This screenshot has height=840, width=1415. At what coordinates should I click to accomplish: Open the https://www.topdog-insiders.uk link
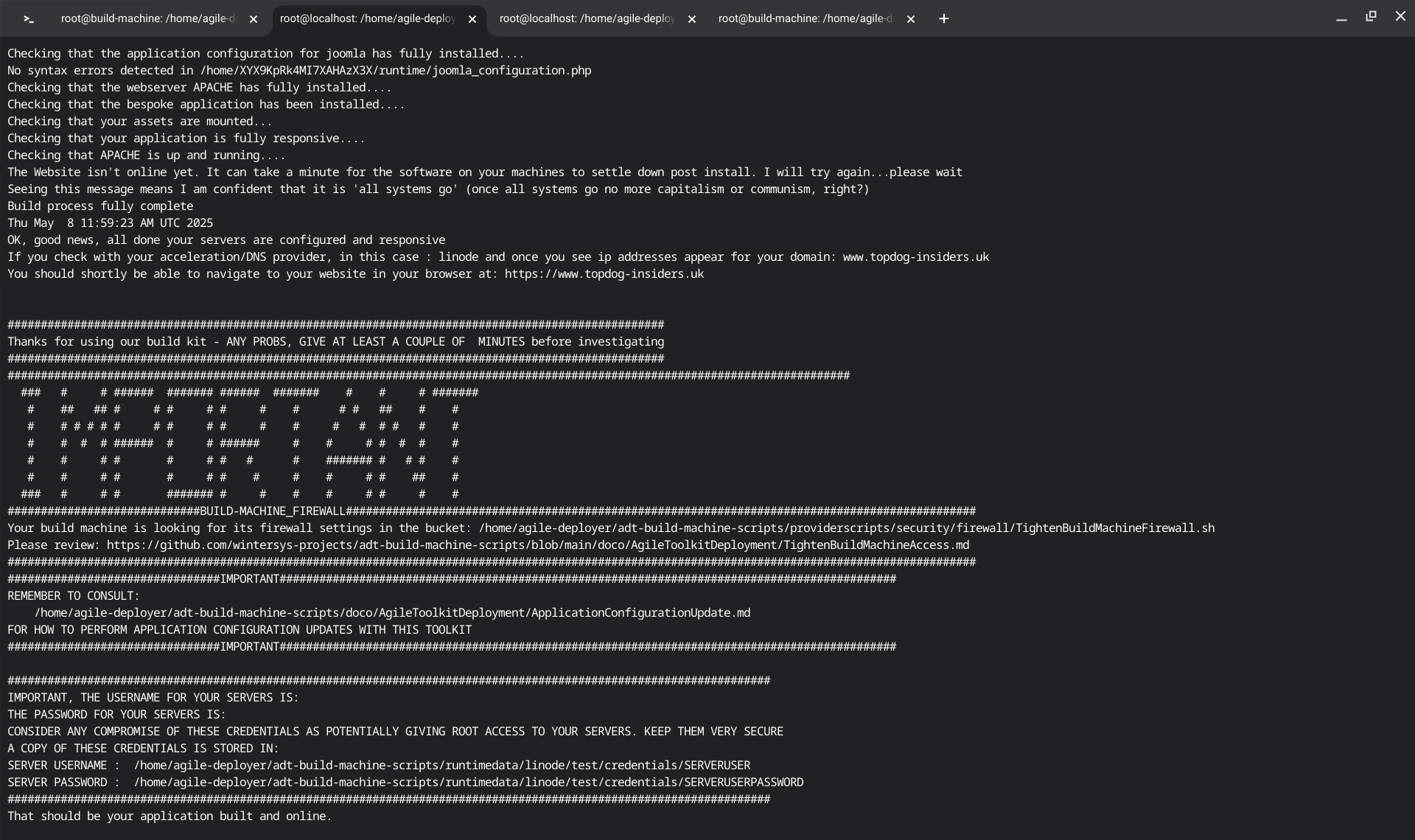pos(604,274)
